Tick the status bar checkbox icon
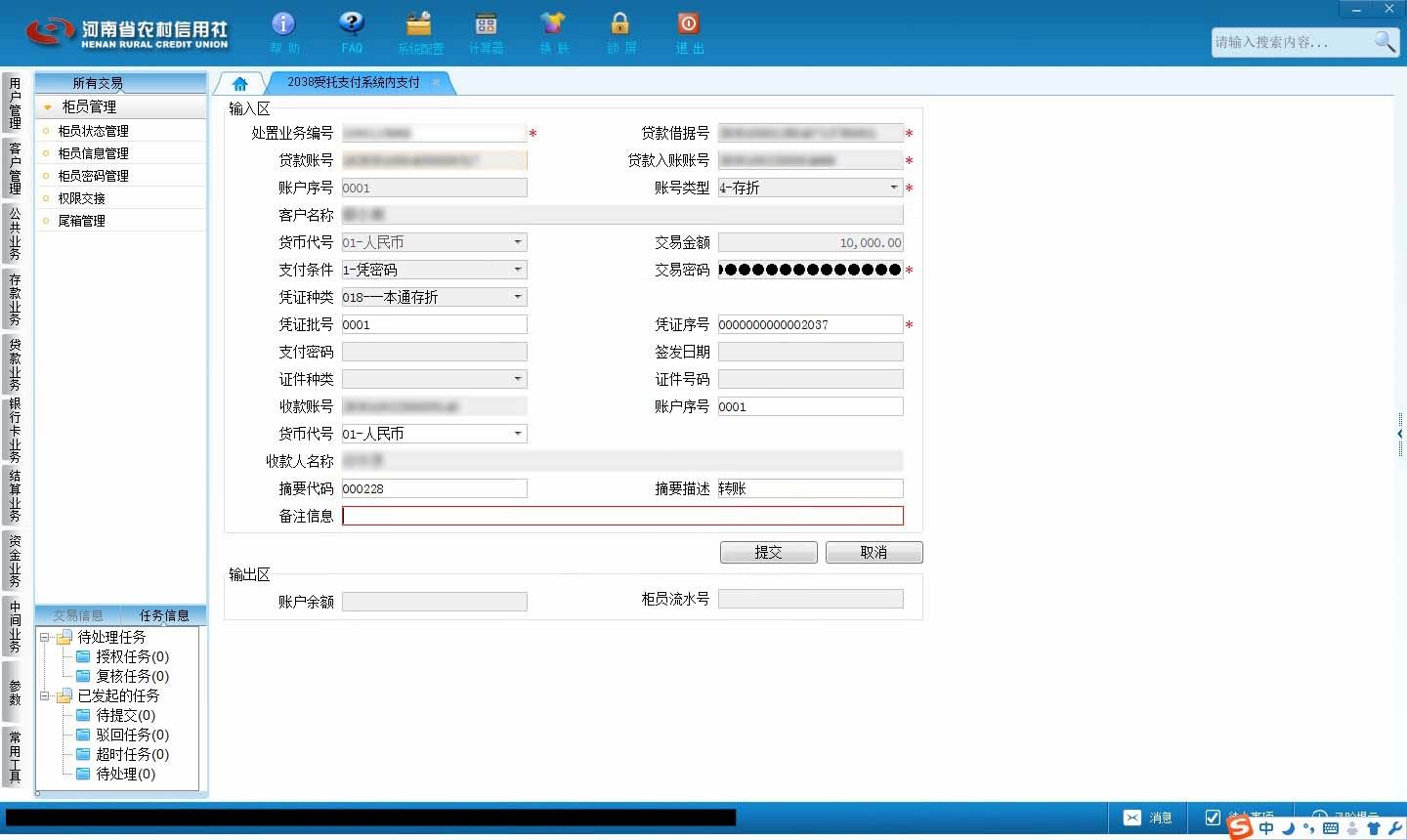The image size is (1407, 840). click(x=1213, y=818)
